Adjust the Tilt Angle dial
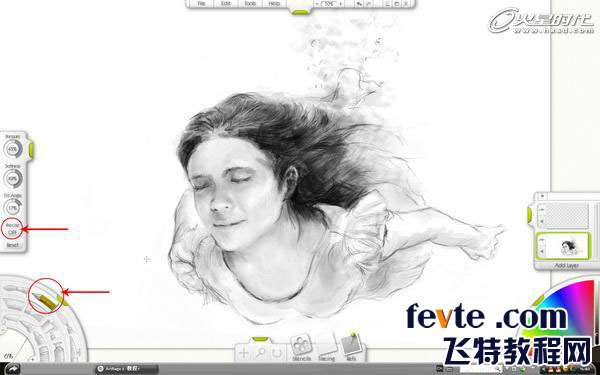Image resolution: width=600 pixels, height=375 pixels. point(13,207)
